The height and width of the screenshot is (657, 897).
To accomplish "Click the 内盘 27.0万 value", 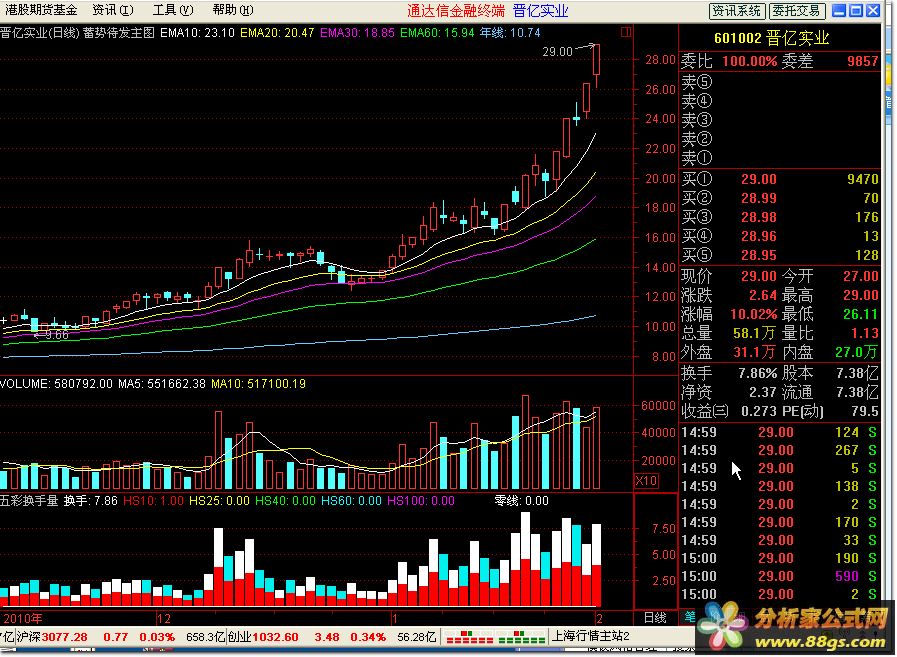I will [x=857, y=352].
